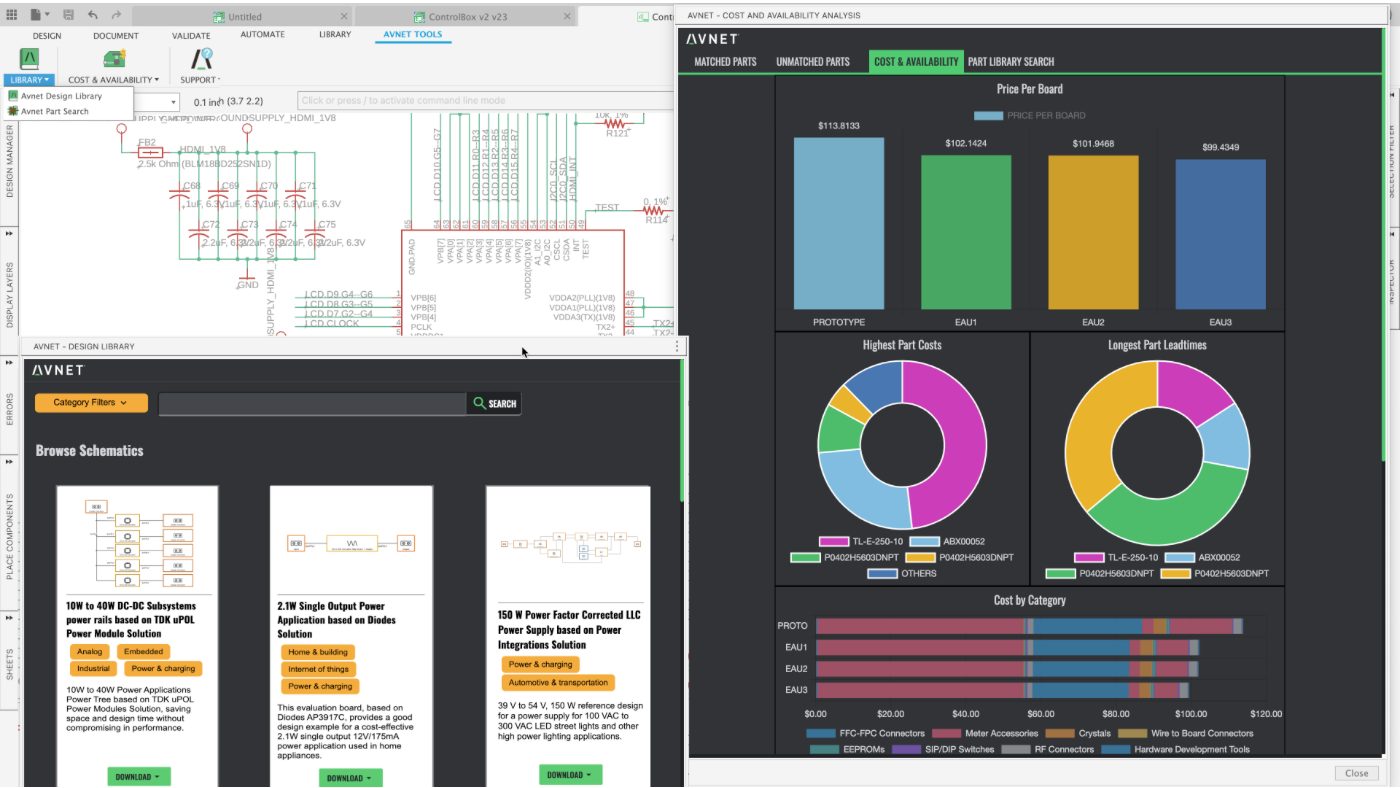Screen dimensions: 1400x788
Task: Toggle OTHERS legend swatch in Highest Part Costs
Action: [x=882, y=574]
